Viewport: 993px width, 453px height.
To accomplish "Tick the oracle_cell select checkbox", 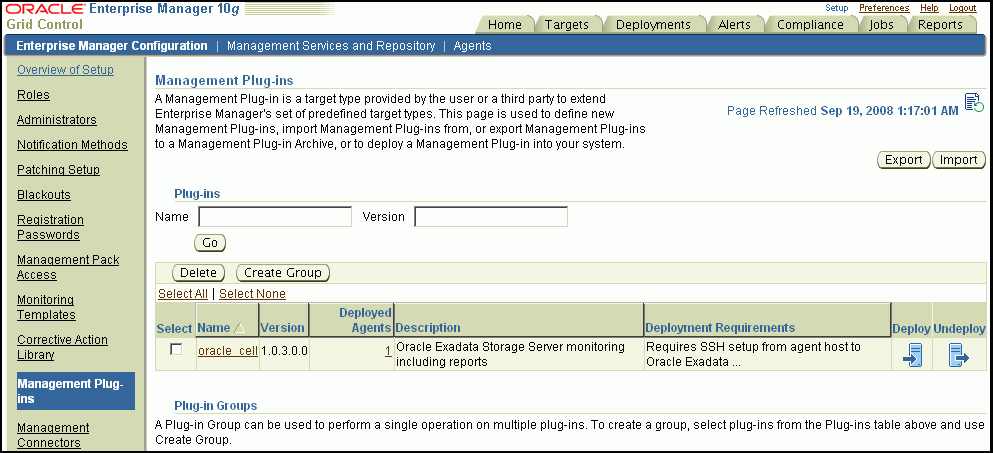I will (176, 349).
